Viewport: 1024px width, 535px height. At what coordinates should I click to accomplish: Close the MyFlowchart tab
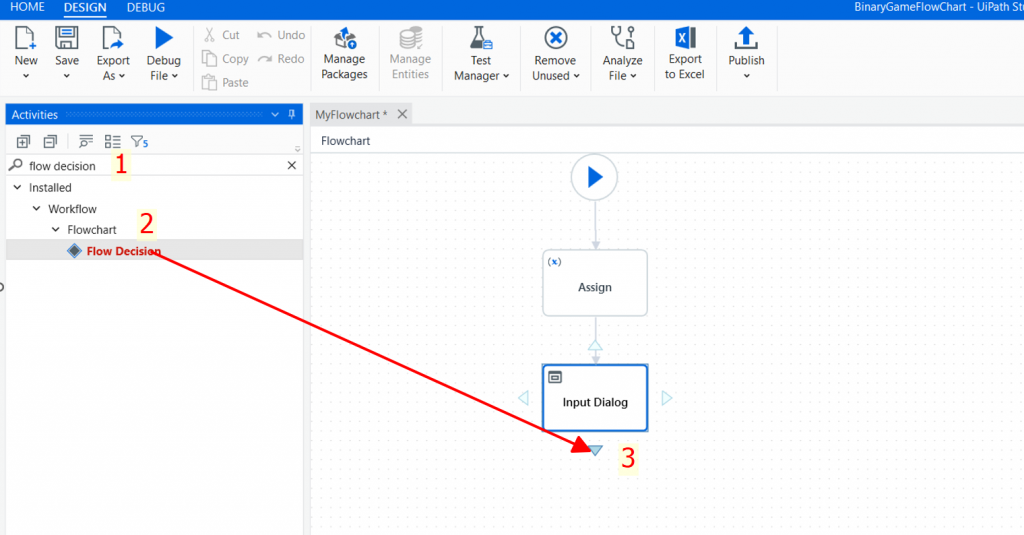402,114
